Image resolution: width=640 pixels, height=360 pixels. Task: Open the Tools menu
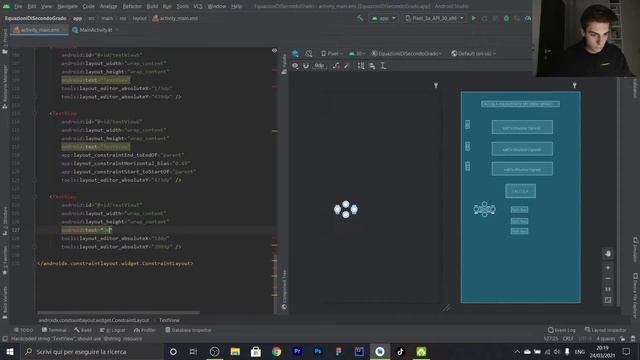coord(182,7)
